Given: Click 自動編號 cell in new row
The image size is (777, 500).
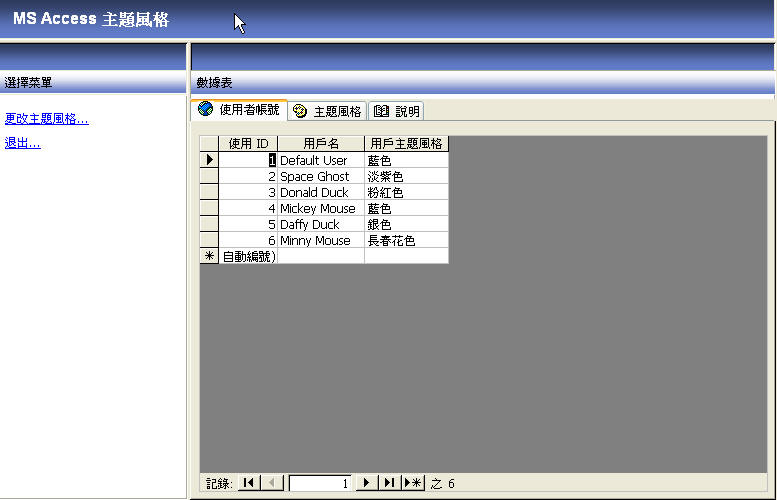Looking at the screenshot, I should pos(248,256).
